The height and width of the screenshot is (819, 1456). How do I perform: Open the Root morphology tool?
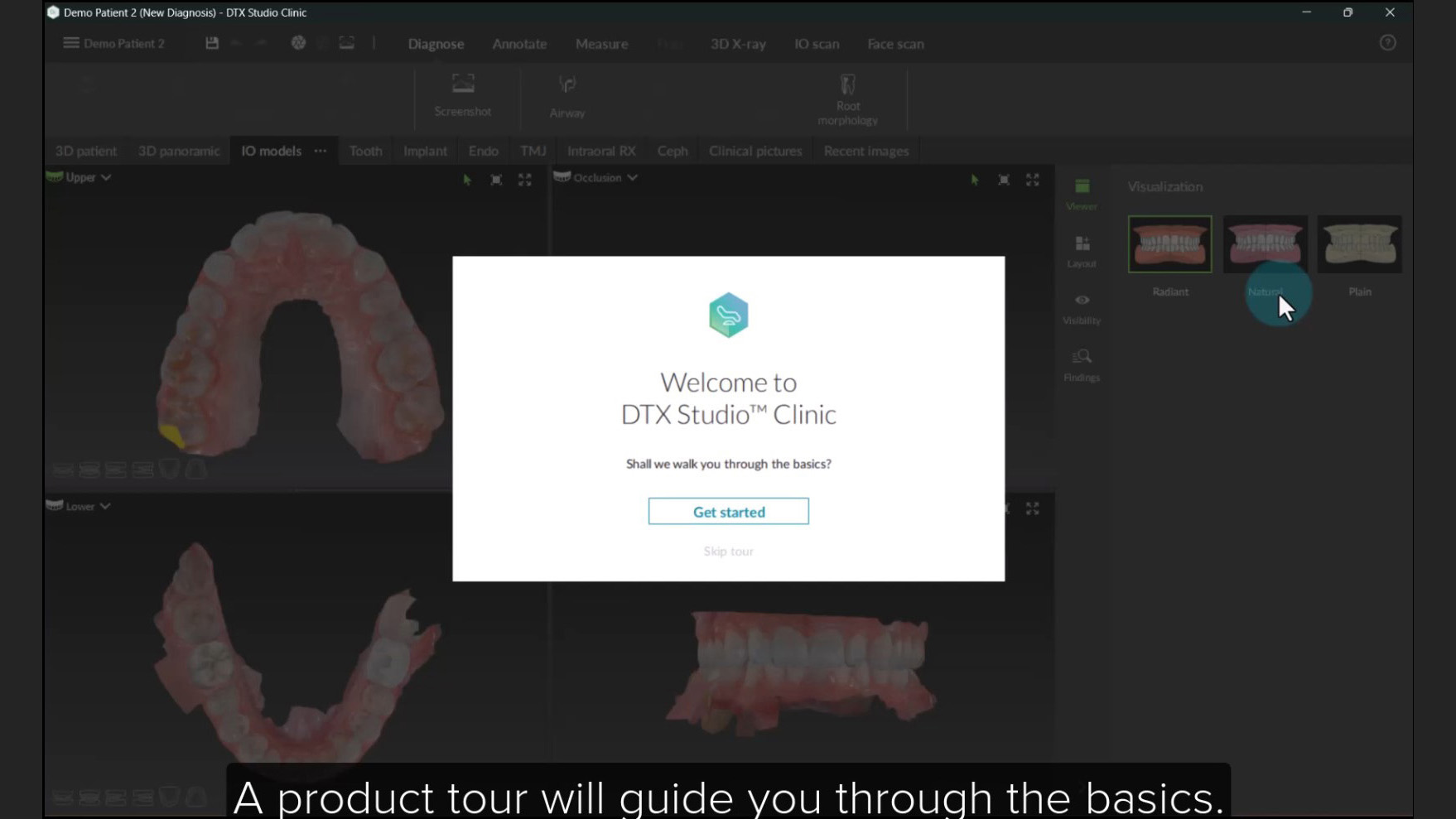tap(847, 100)
